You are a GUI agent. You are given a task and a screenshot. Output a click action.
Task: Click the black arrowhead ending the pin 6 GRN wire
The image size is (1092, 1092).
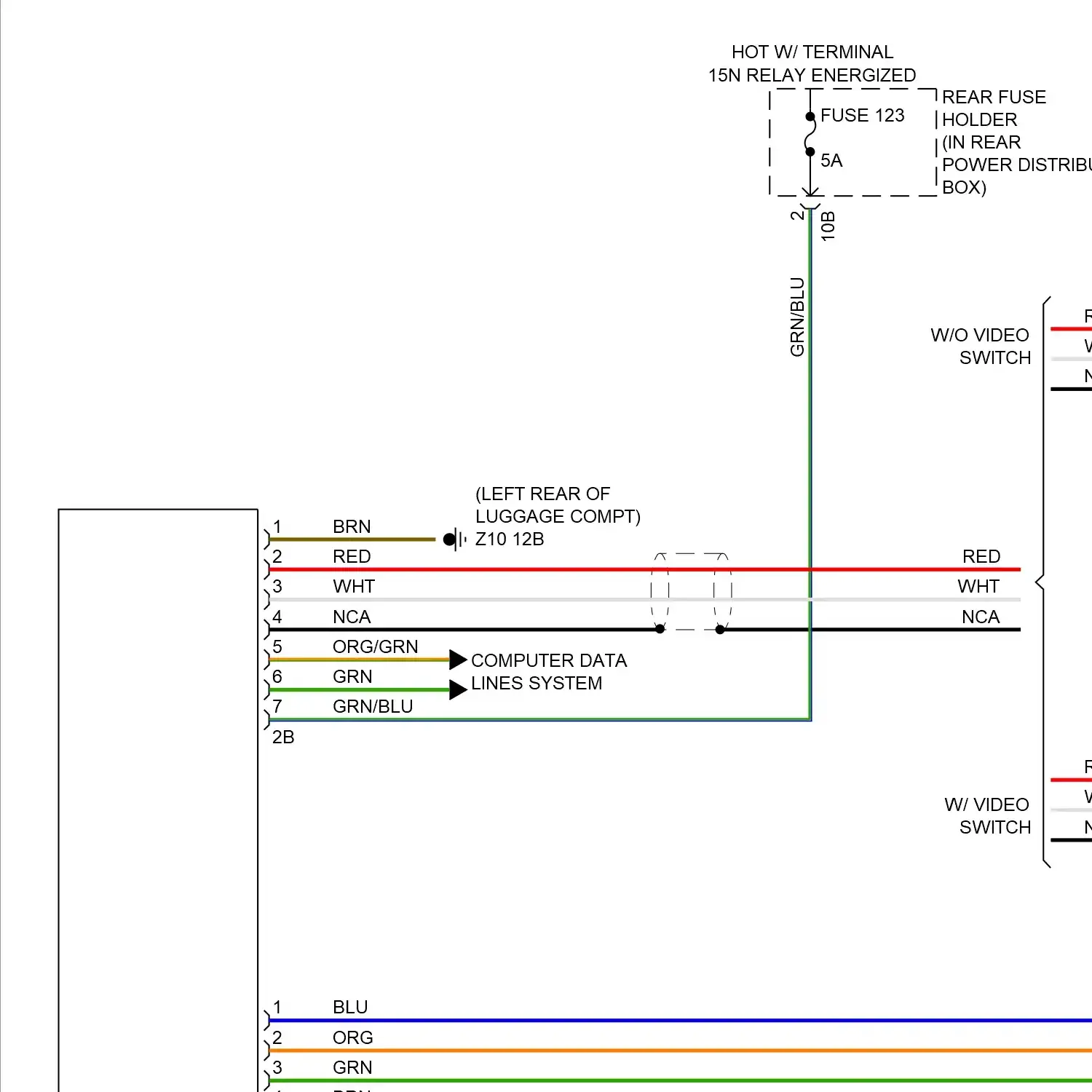pyautogui.click(x=458, y=689)
